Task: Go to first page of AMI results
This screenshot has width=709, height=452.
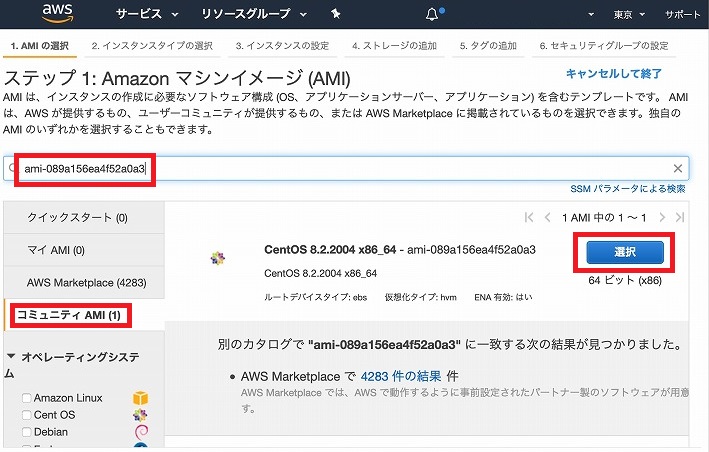Action: (529, 217)
